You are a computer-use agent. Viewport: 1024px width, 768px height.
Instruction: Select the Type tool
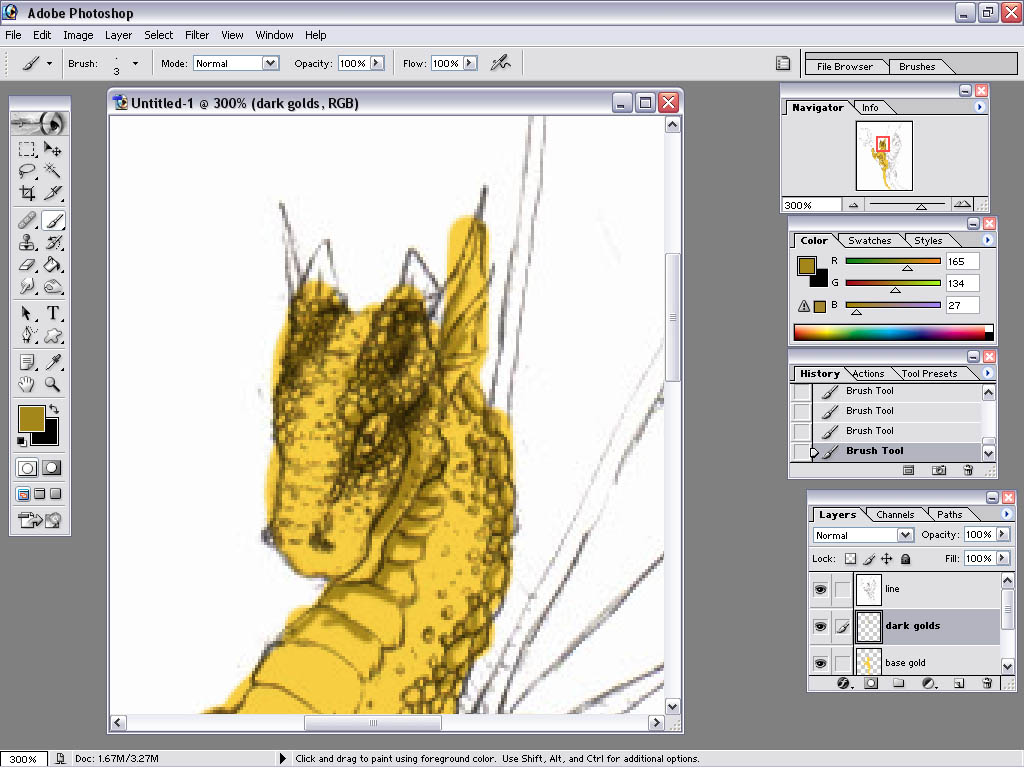(53, 313)
